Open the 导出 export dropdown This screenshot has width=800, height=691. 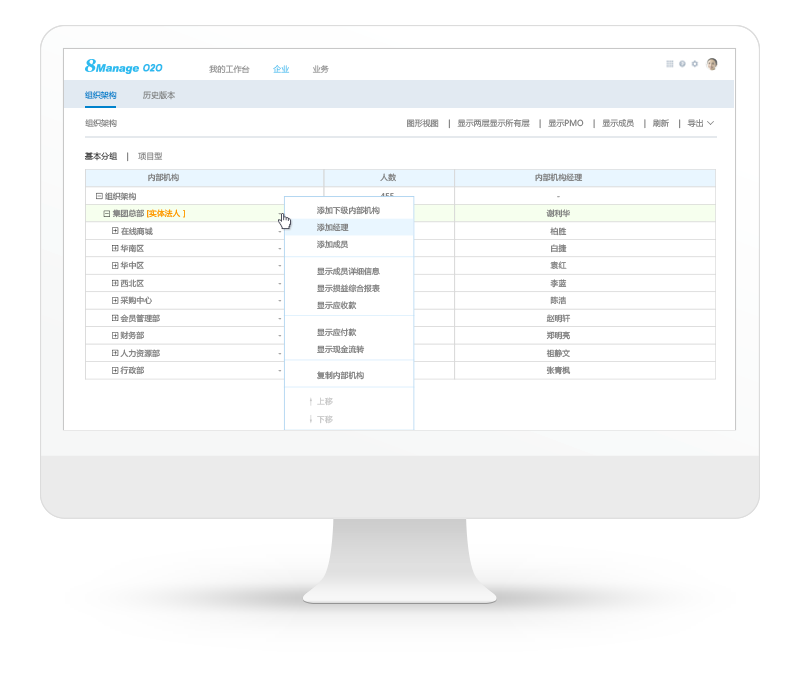[x=700, y=123]
